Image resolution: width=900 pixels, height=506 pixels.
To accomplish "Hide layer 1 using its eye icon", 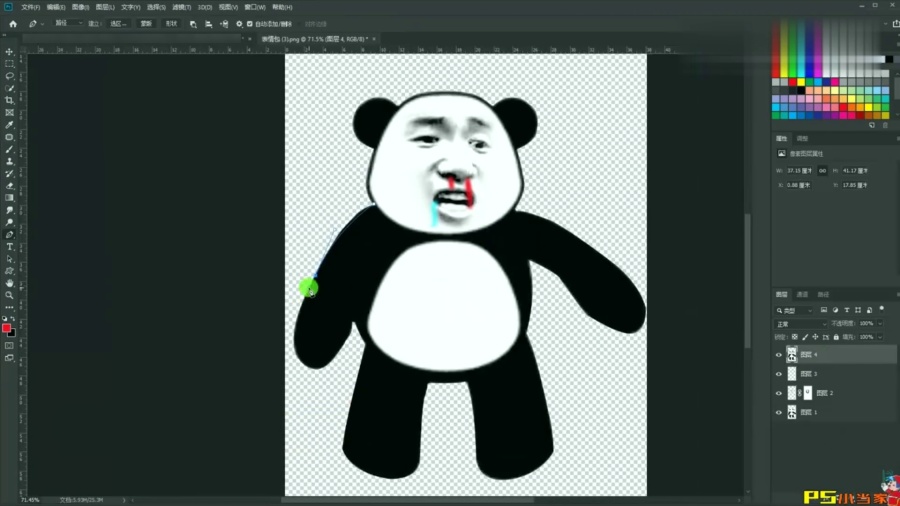I will (778, 412).
